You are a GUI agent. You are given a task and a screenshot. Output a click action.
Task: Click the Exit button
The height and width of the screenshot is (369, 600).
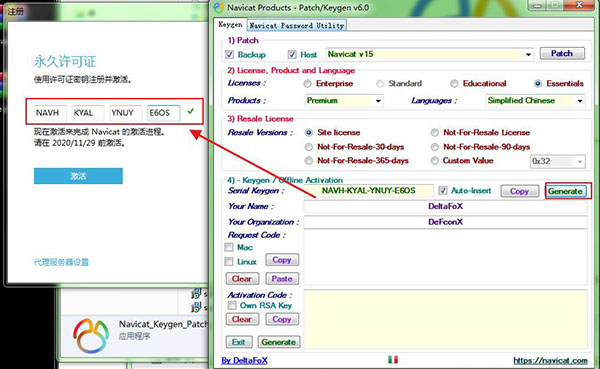pos(239,342)
